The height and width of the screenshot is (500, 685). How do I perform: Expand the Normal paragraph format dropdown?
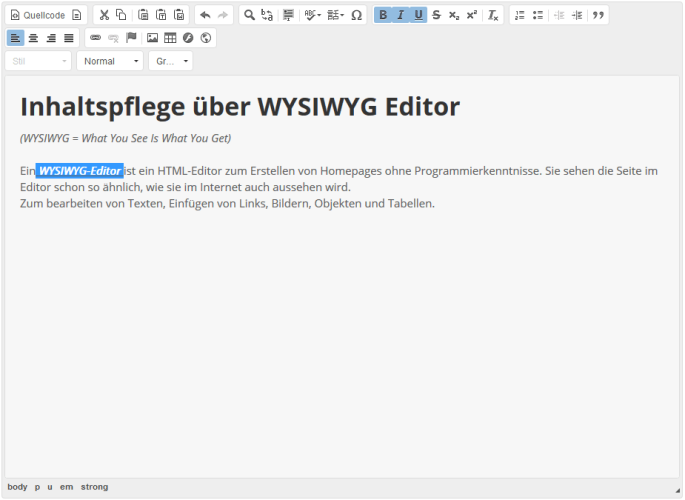110,61
